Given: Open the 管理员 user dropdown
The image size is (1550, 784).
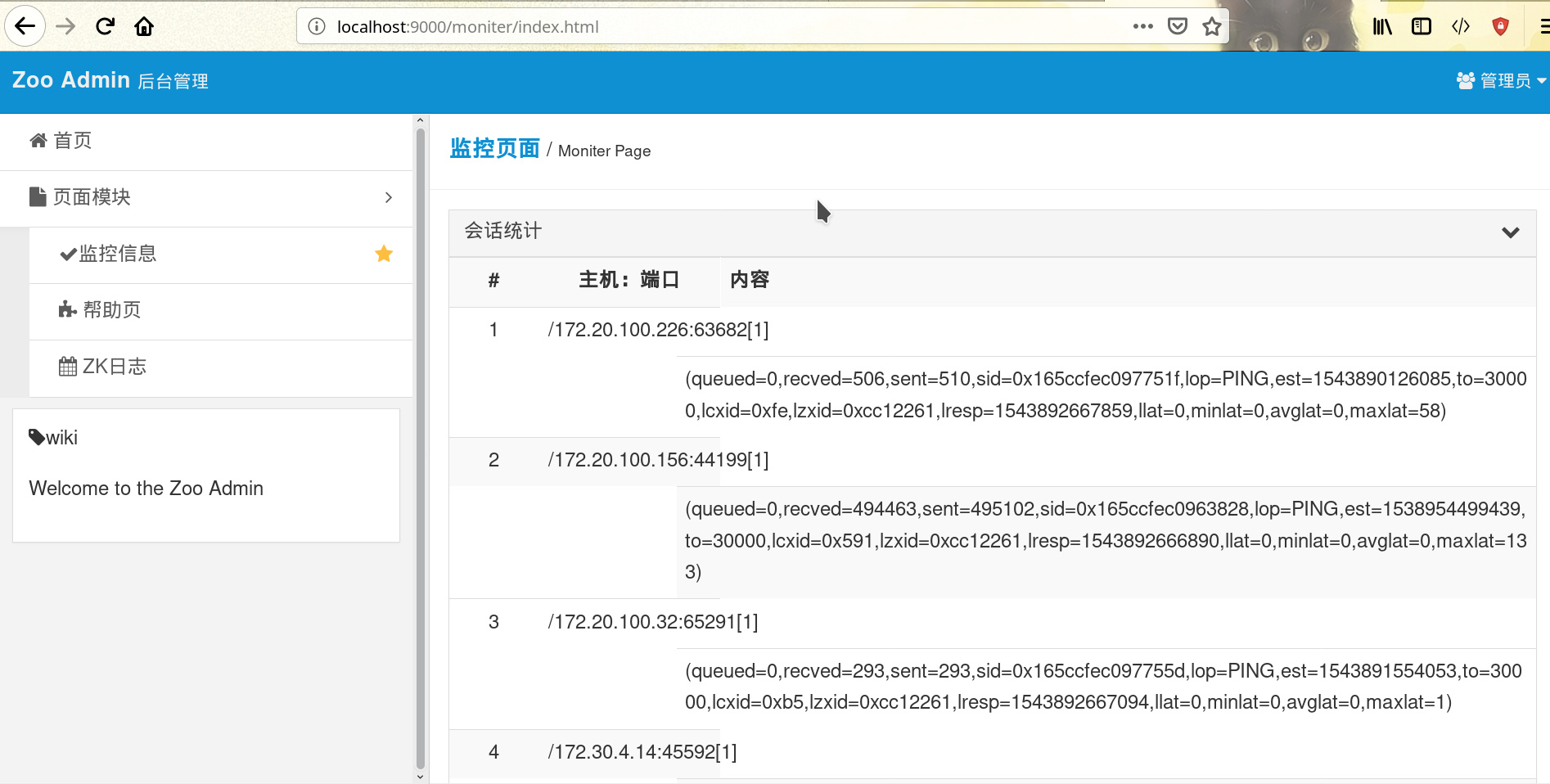Looking at the screenshot, I should [1501, 80].
